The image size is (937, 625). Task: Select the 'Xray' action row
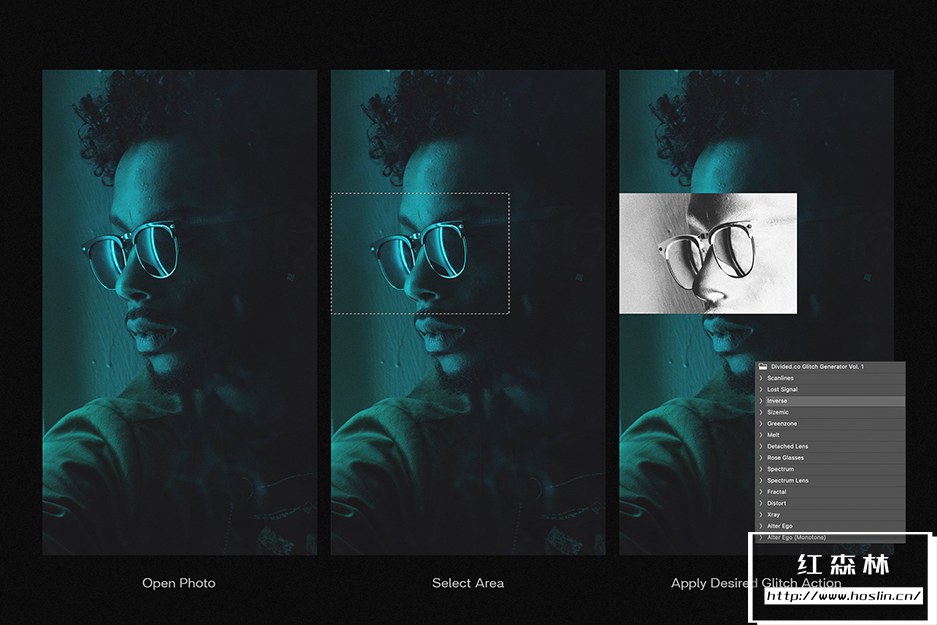[x=831, y=514]
